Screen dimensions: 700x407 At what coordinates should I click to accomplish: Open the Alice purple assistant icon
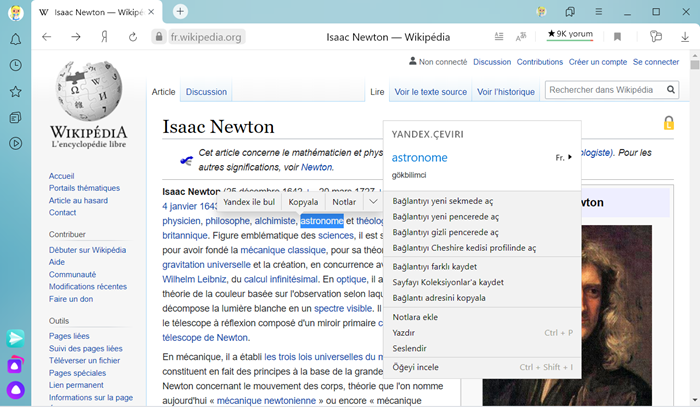click(x=16, y=390)
